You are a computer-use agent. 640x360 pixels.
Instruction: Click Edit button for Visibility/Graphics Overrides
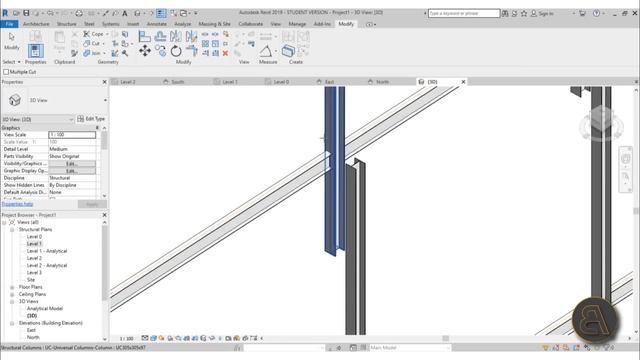[x=72, y=164]
